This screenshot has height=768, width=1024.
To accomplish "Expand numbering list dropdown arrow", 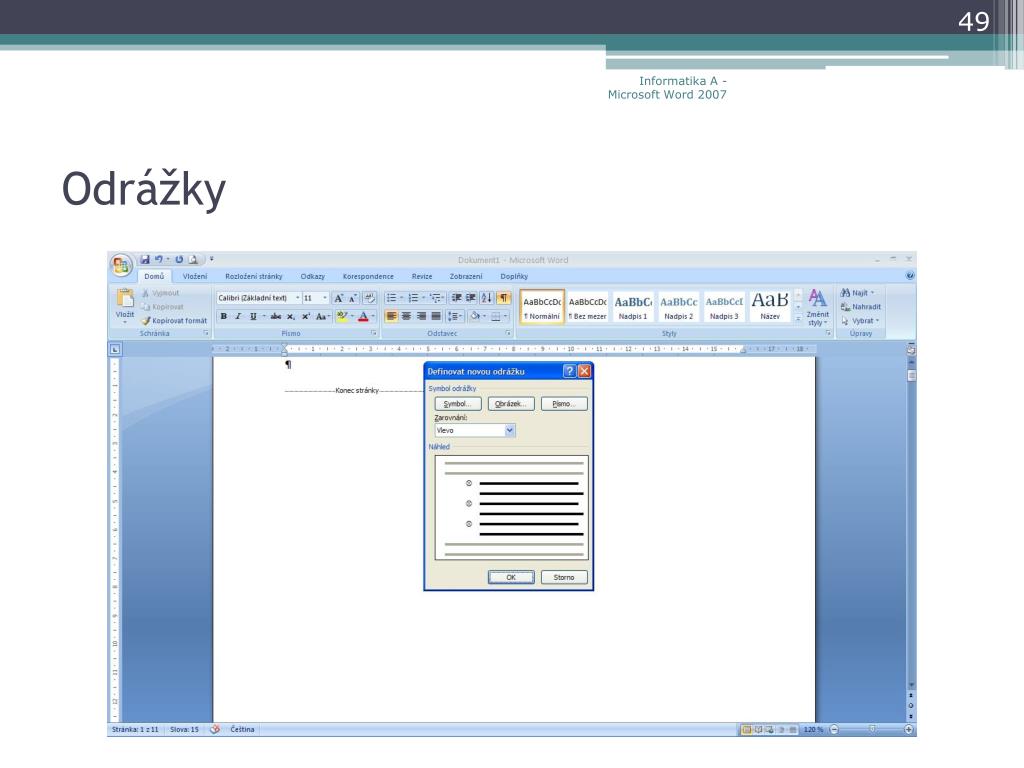I will click(424, 298).
